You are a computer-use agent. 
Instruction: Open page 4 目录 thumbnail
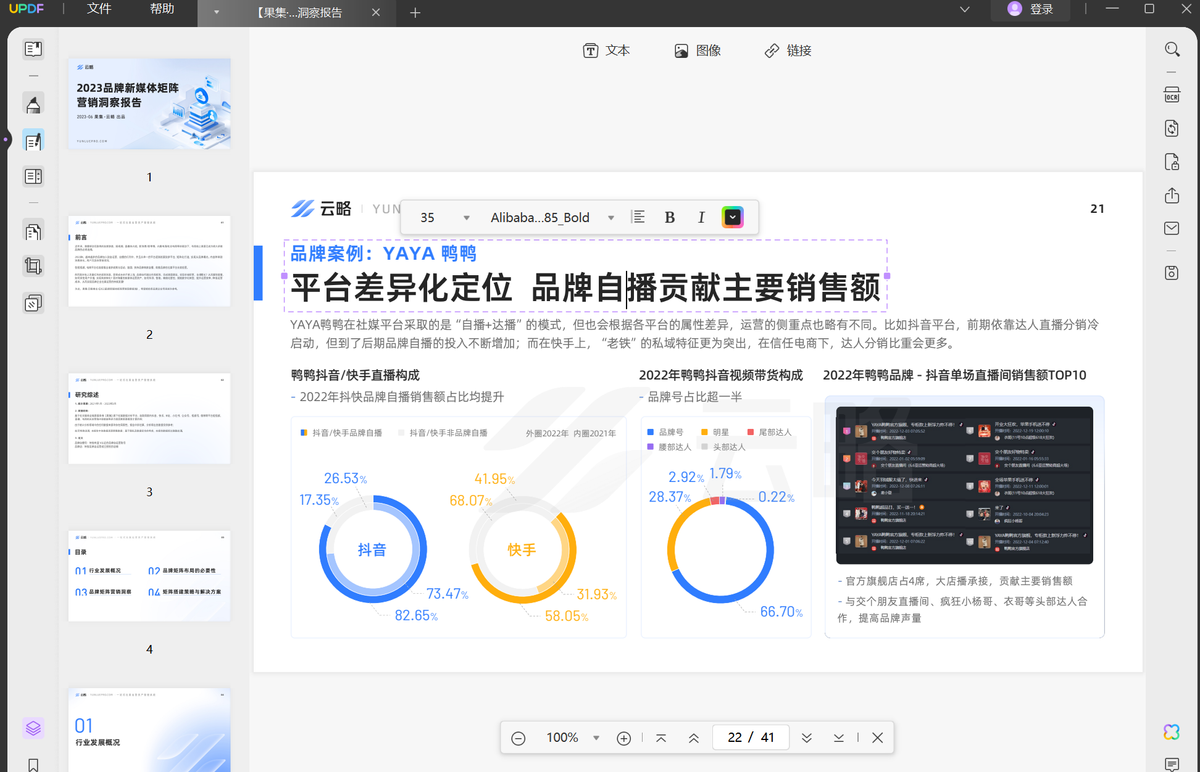149,576
